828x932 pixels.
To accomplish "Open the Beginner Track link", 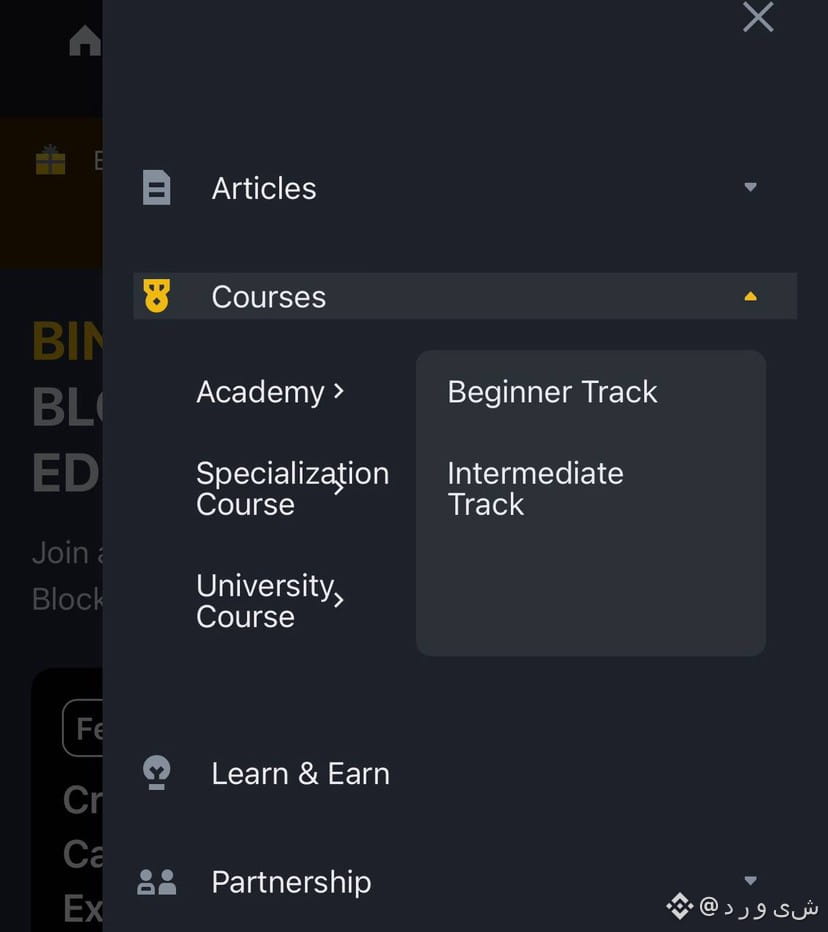I will click(552, 392).
